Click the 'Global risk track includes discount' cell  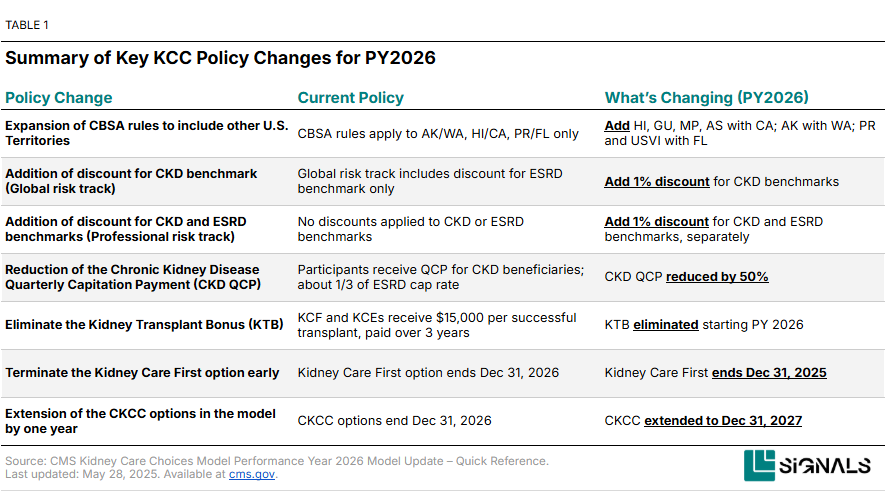pyautogui.click(x=430, y=181)
